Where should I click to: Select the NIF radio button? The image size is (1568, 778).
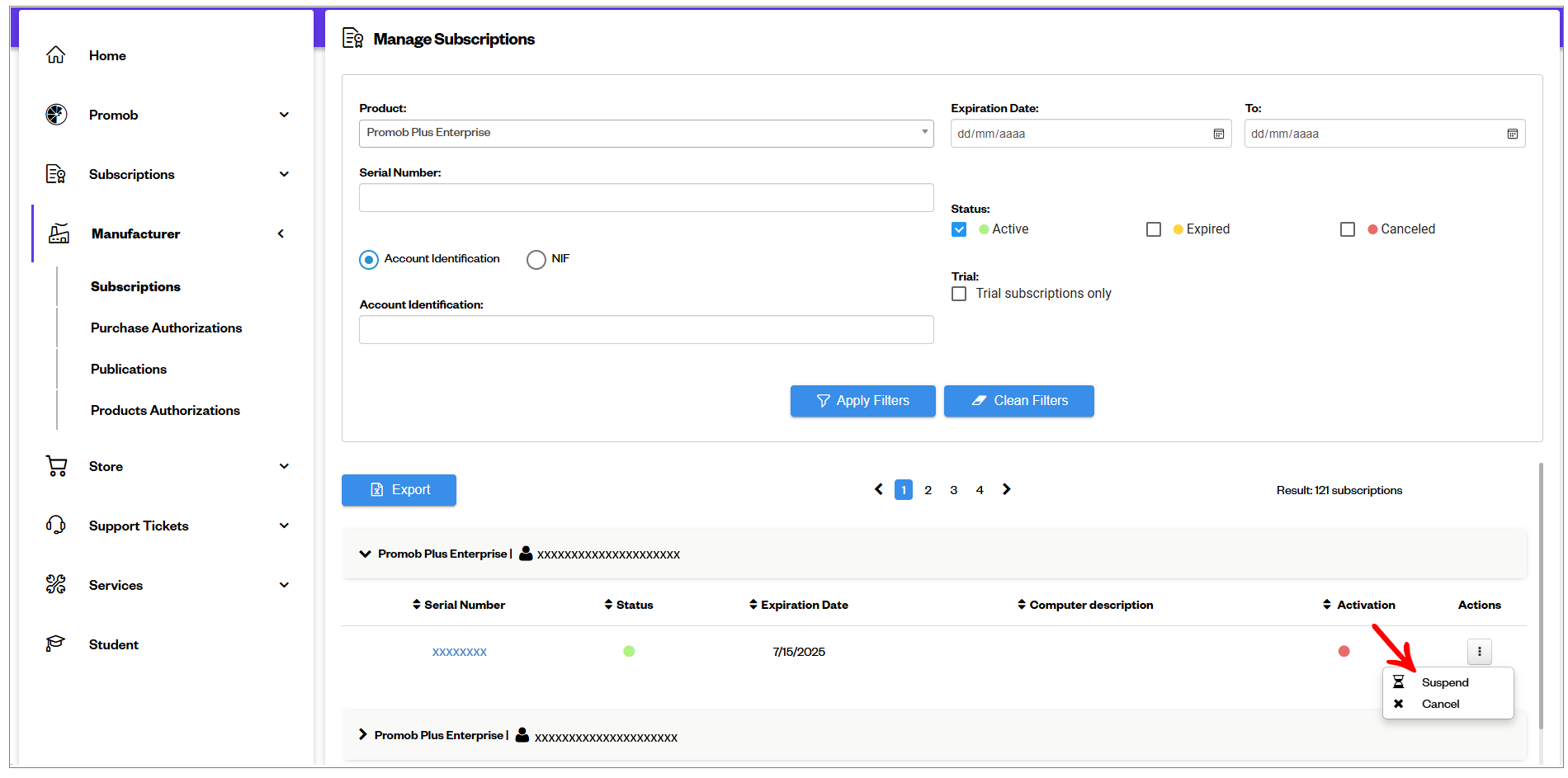click(536, 260)
